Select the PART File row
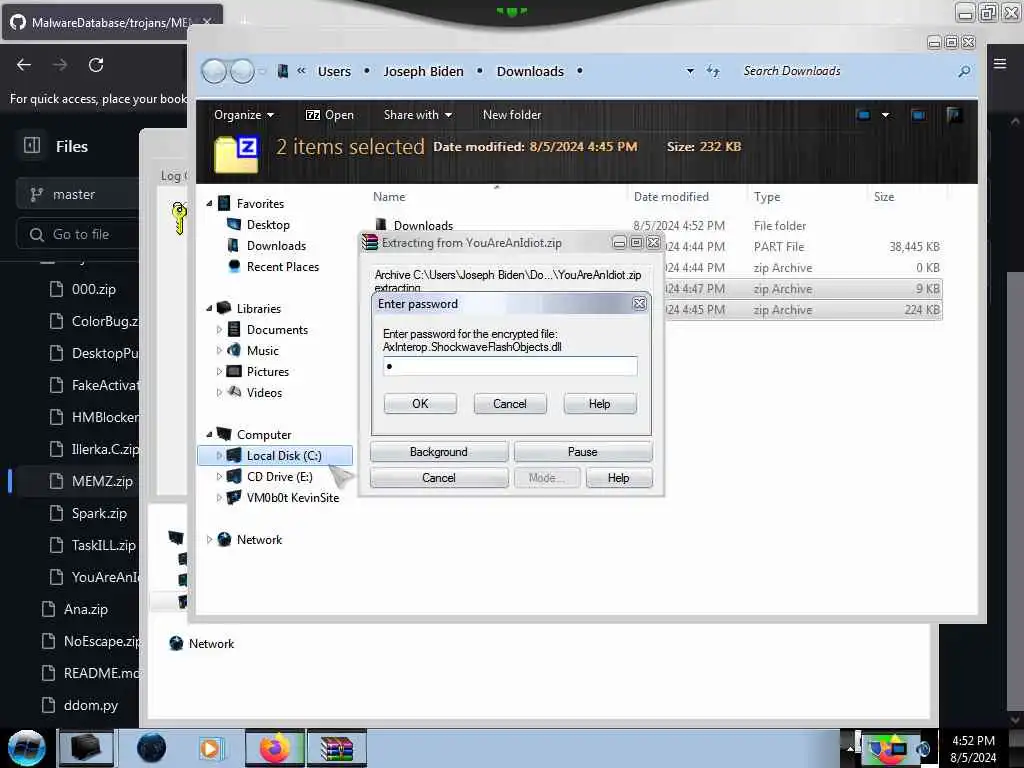 click(x=802, y=246)
